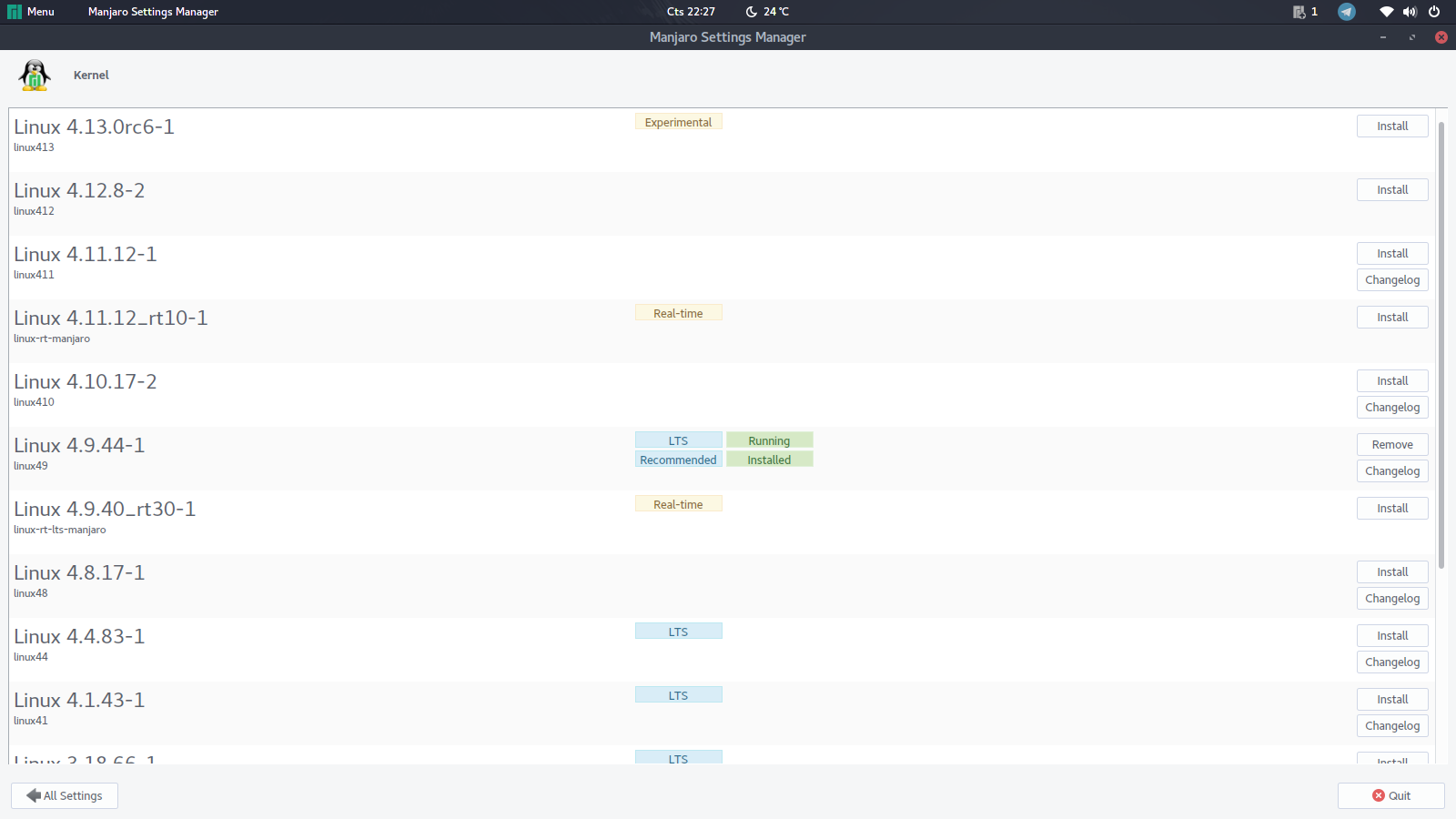This screenshot has height=819, width=1456.
Task: Click the LTS tag on Linux 4.4.83-1
Action: pos(679,632)
